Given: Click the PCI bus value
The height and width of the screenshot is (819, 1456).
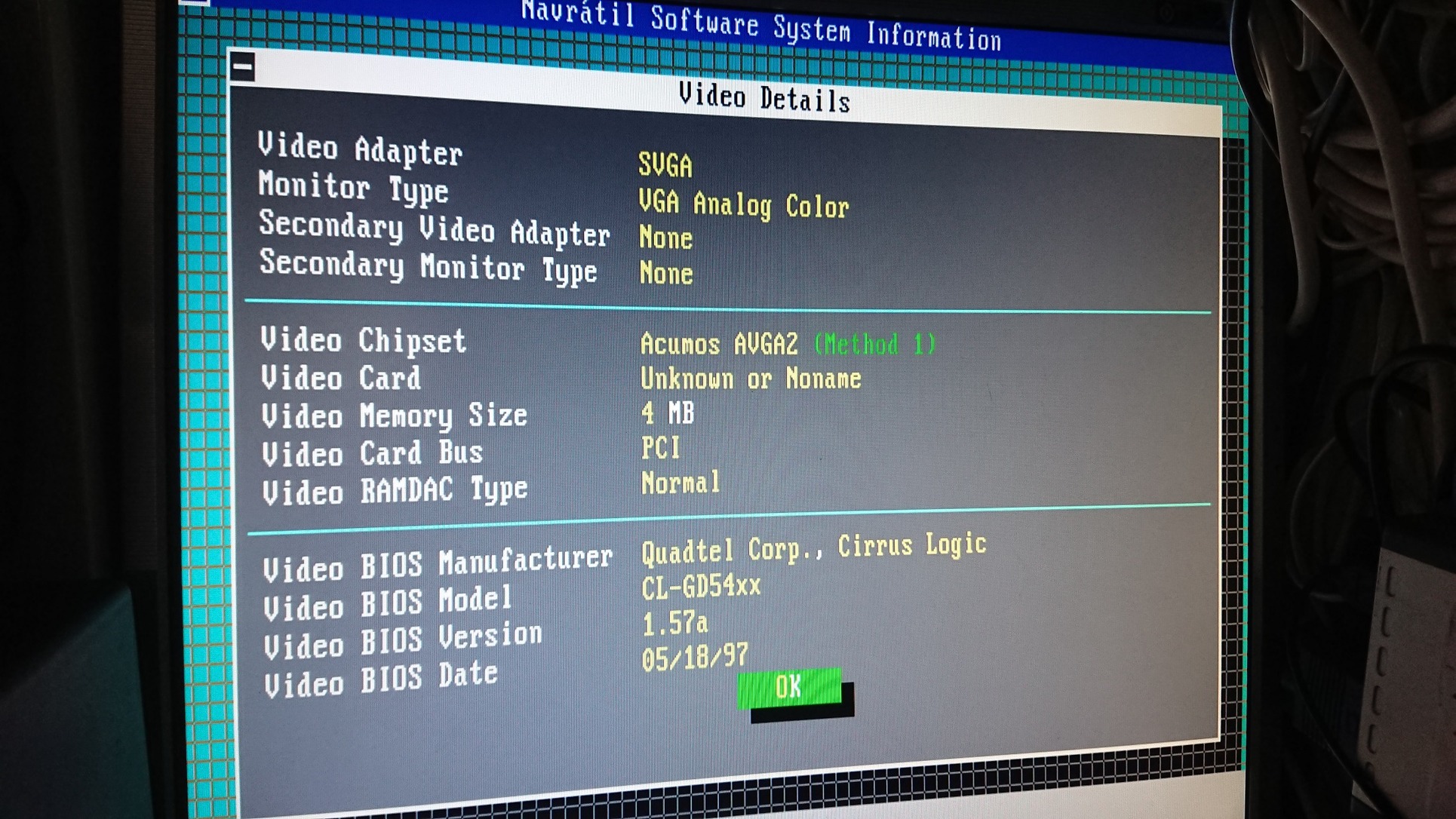Looking at the screenshot, I should click(x=661, y=448).
